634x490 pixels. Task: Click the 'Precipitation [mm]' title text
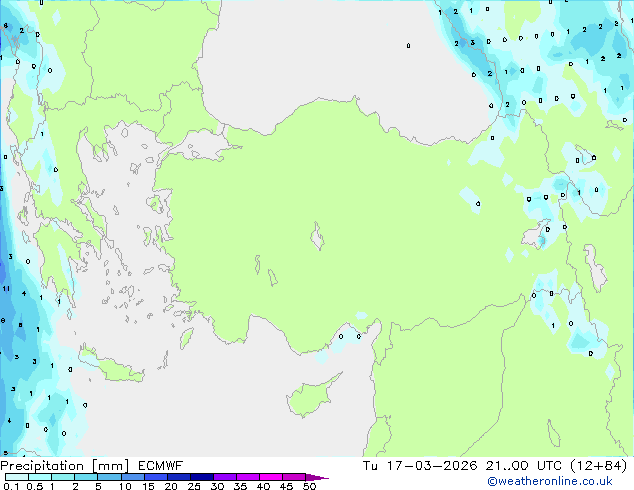point(64,466)
